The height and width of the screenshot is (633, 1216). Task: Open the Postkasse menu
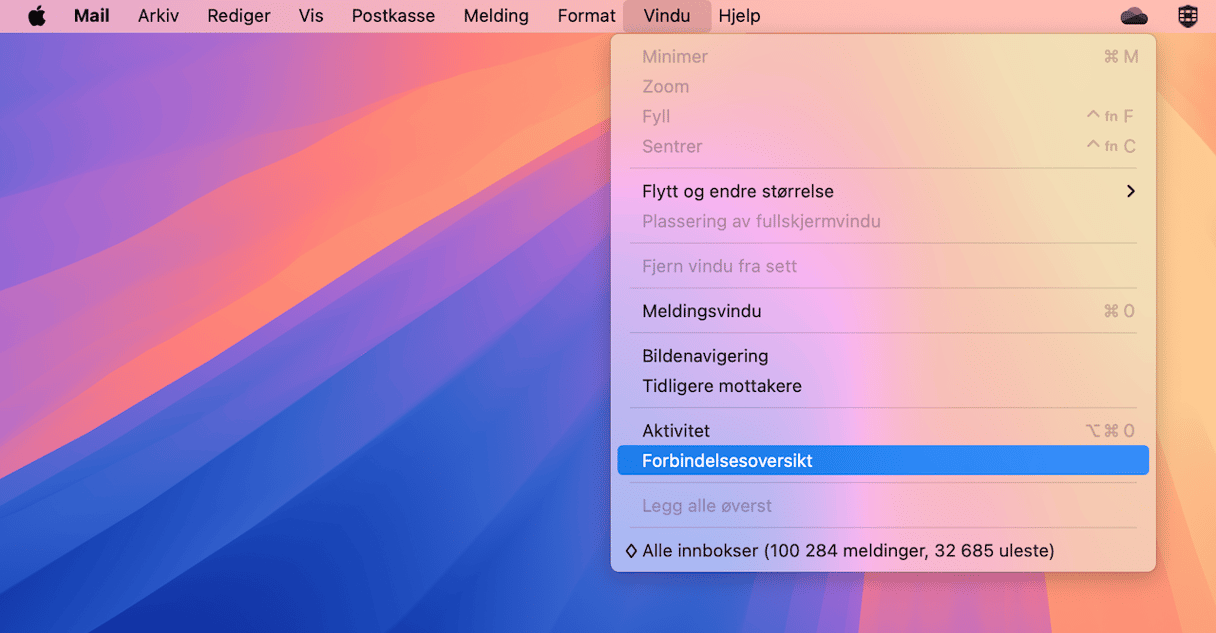393,16
